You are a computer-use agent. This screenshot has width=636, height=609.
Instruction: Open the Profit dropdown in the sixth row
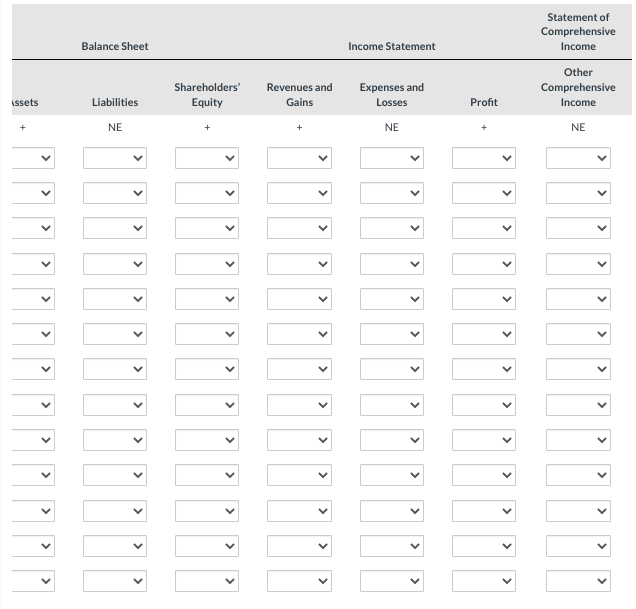tap(484, 334)
